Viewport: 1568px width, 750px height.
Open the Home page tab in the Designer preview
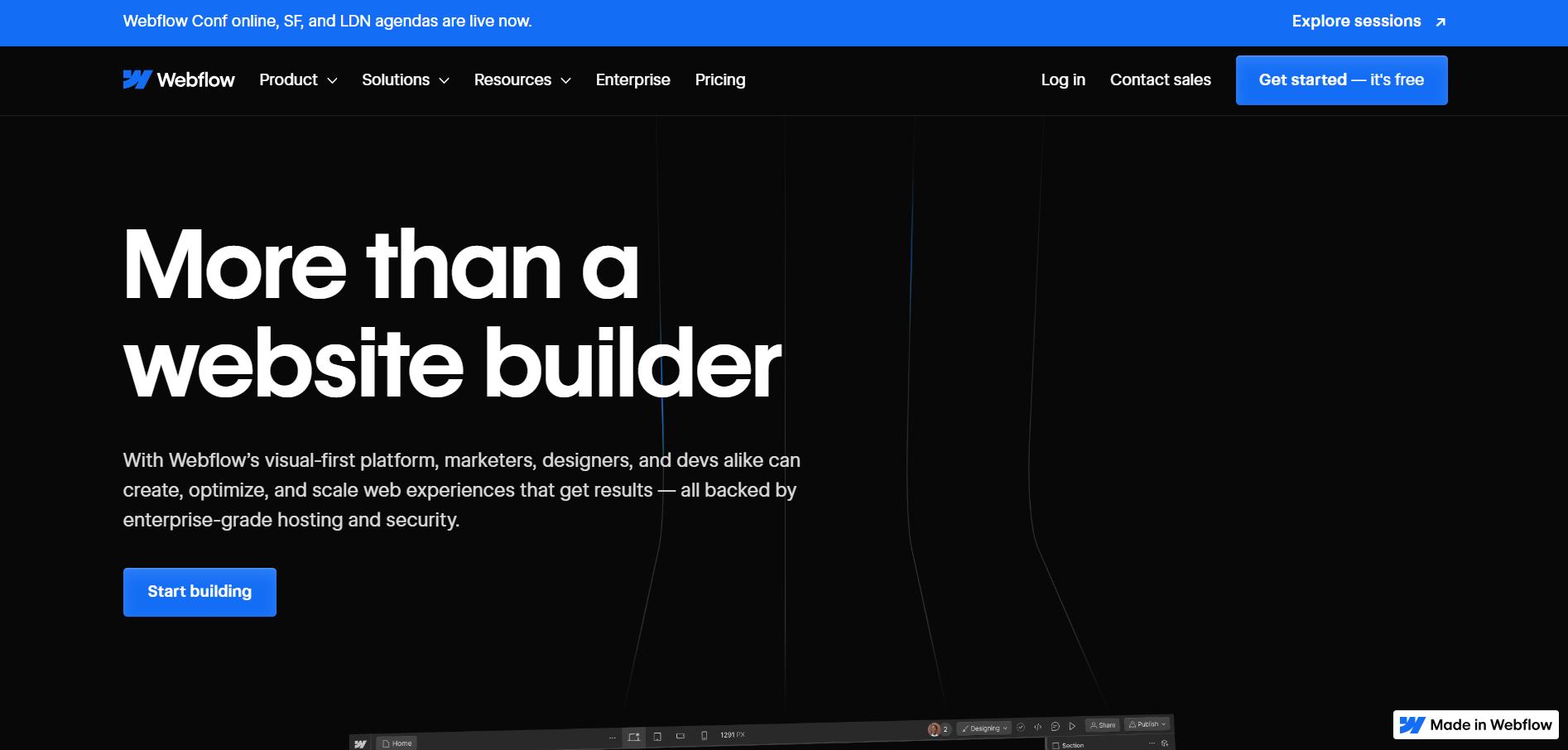[x=397, y=743]
